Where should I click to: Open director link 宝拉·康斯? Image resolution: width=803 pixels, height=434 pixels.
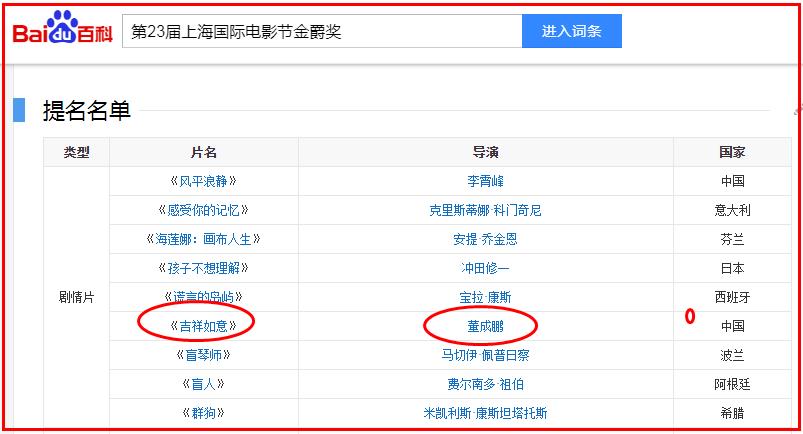(x=485, y=297)
